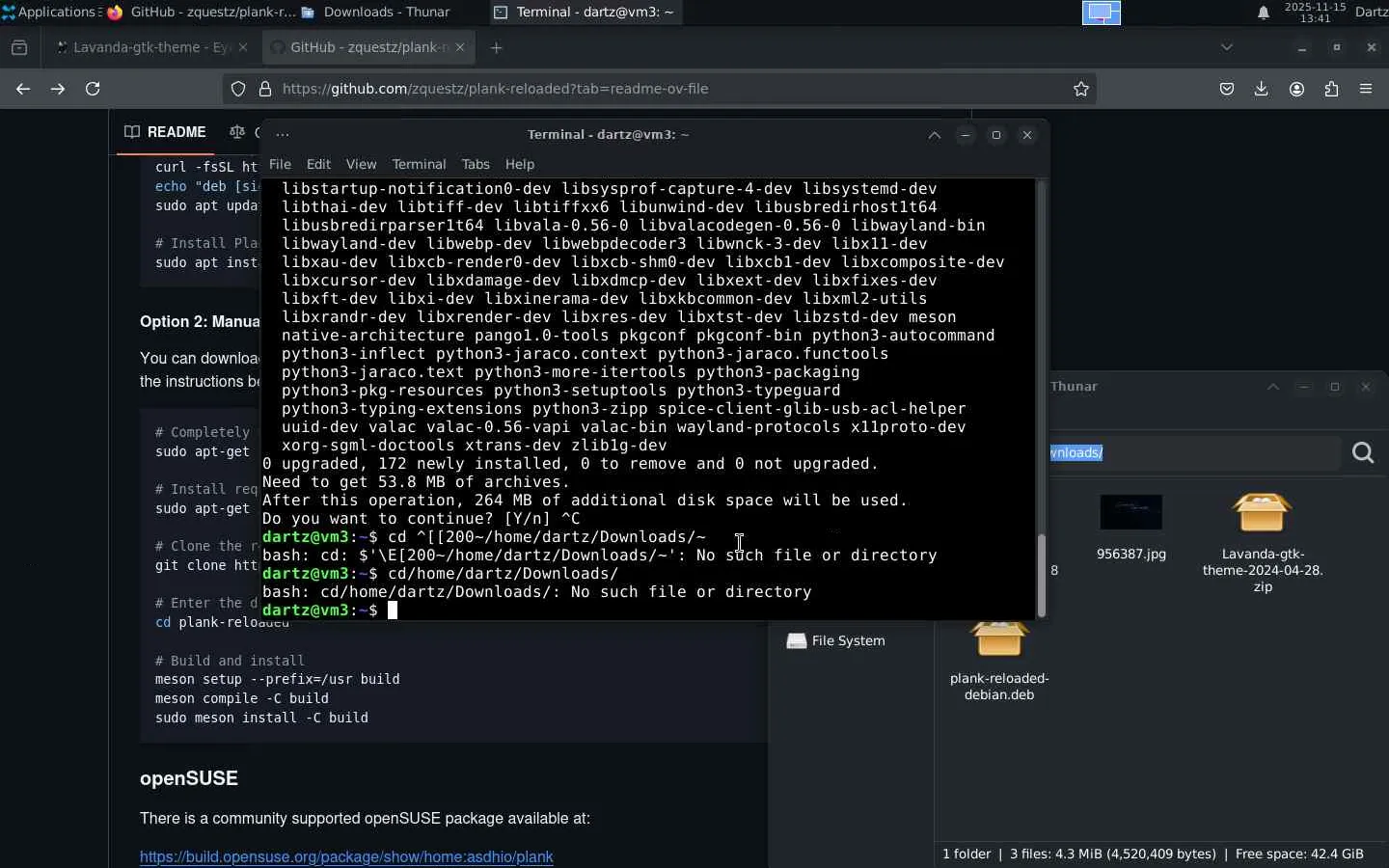Open a new Firefox tab
The image size is (1389, 868).
(x=497, y=47)
